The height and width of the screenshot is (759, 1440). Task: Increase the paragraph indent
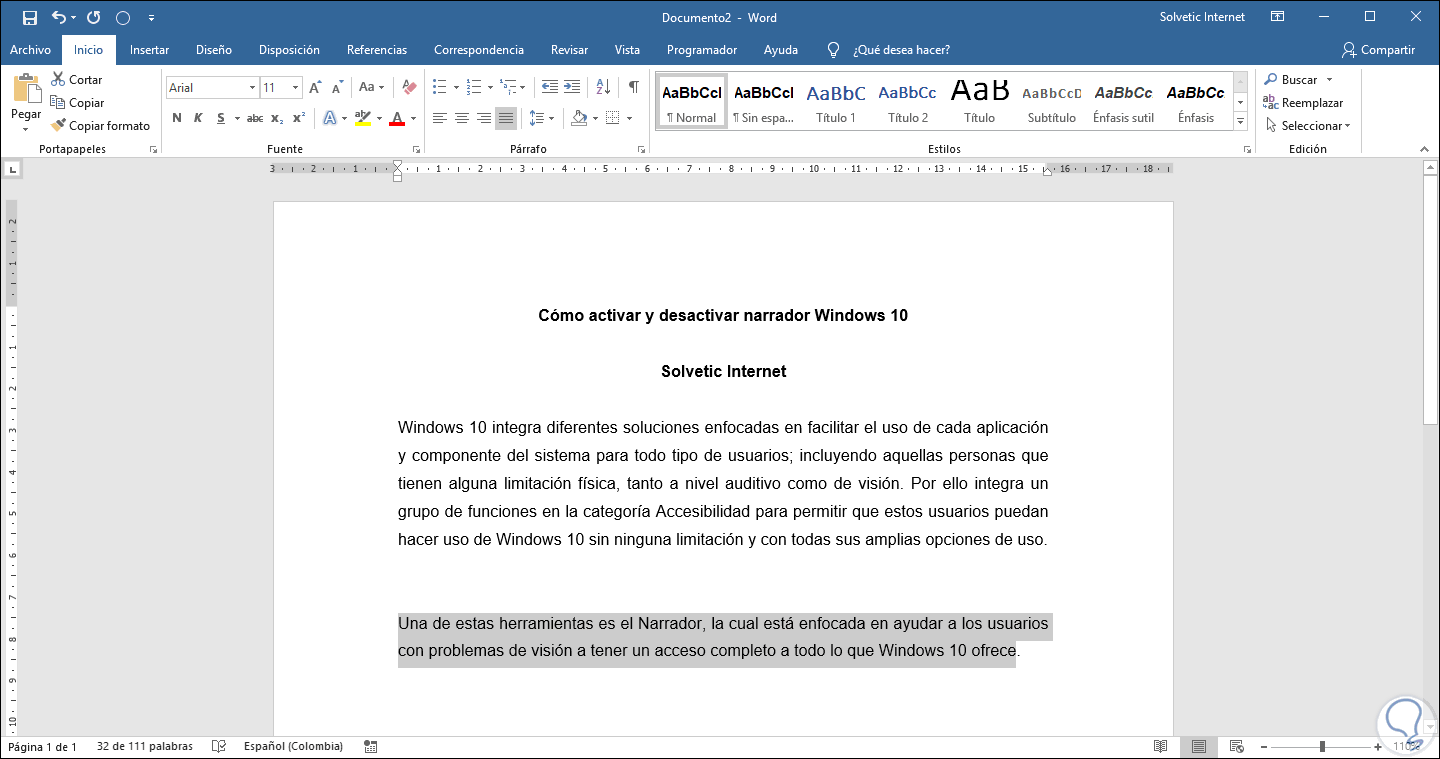[571, 88]
